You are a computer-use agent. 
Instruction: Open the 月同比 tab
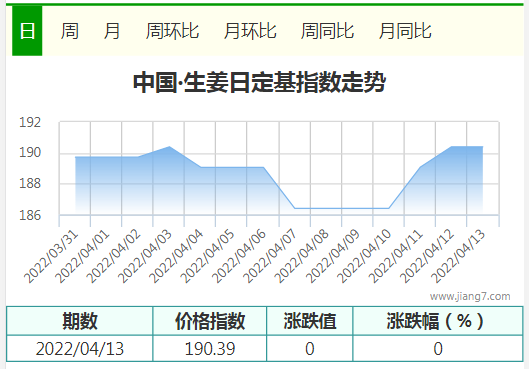(x=405, y=31)
